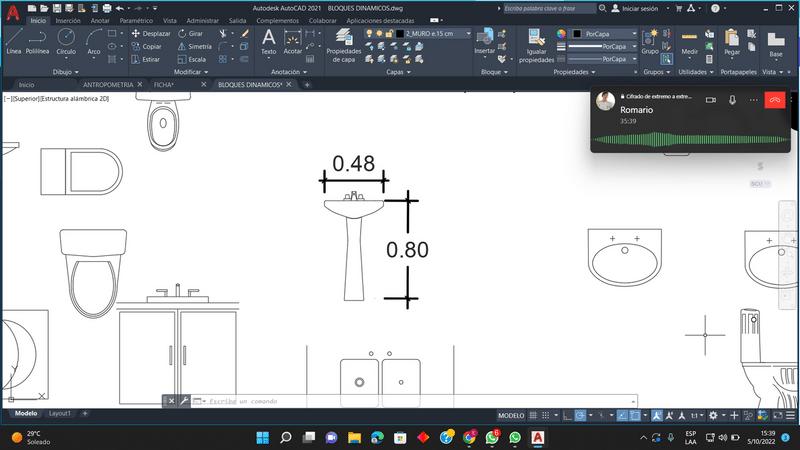800x450 pixels.
Task: Click Iniciar sesión
Action: (x=640, y=8)
